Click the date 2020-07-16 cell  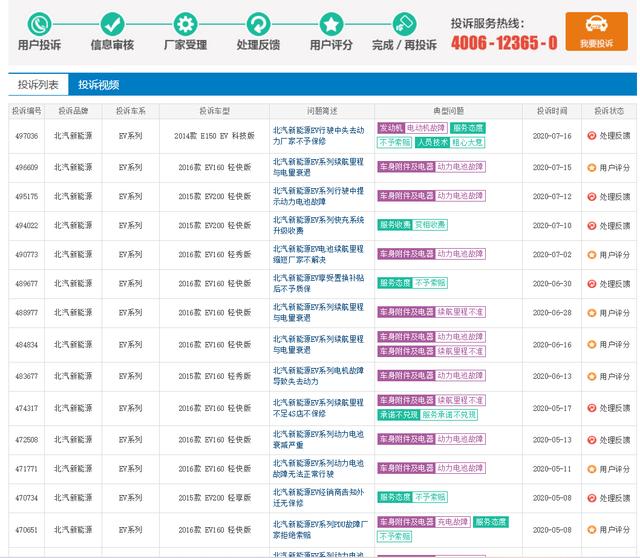(x=552, y=136)
